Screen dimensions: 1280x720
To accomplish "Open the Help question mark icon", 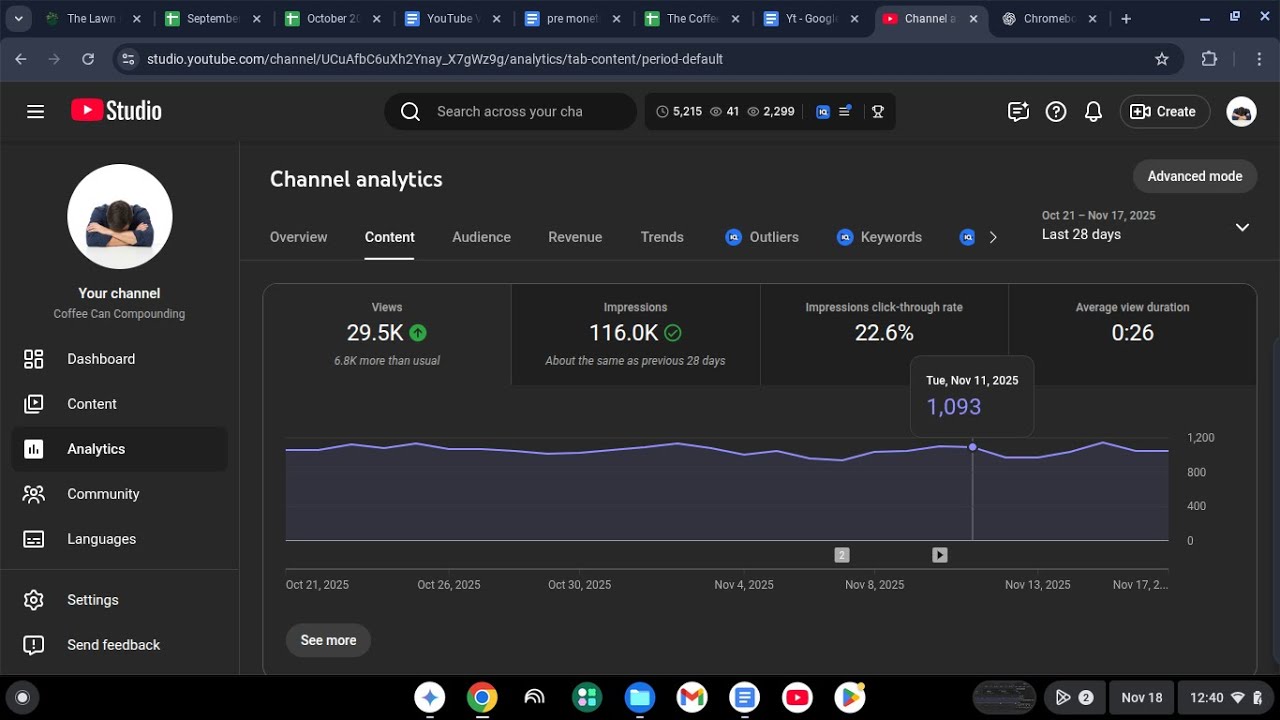I will (x=1056, y=112).
